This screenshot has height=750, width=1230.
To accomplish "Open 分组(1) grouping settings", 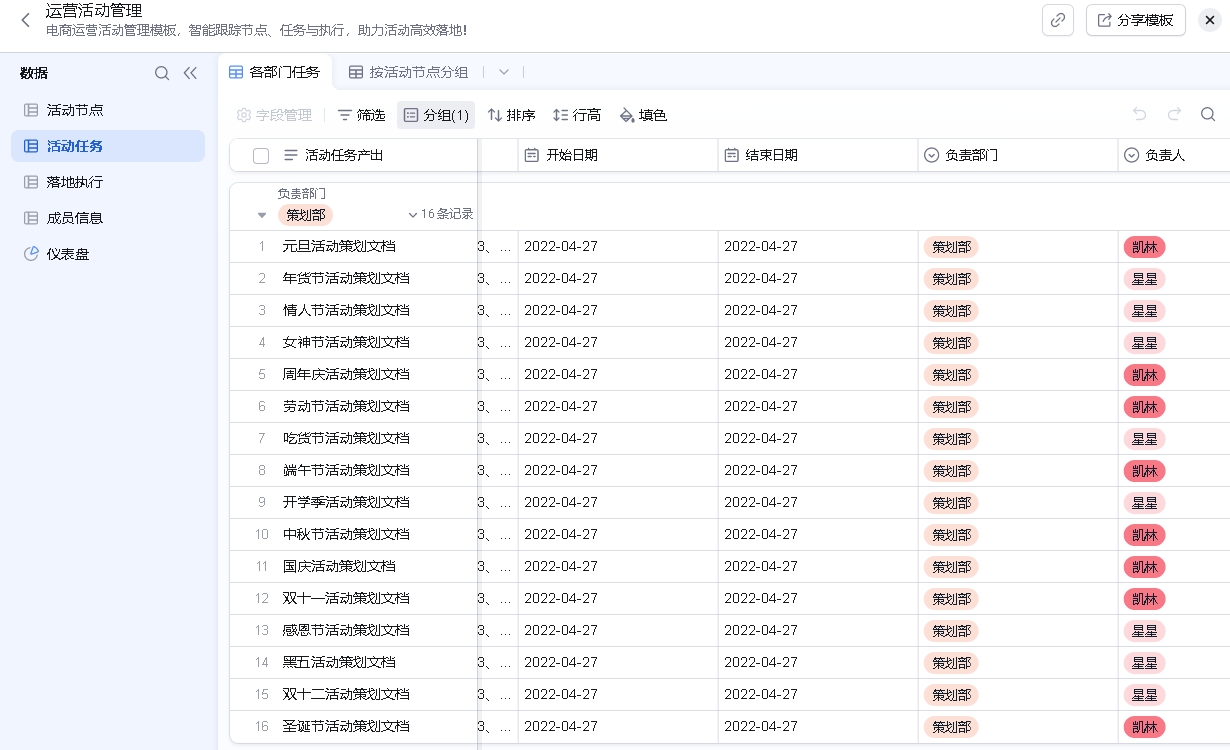I will [x=436, y=115].
